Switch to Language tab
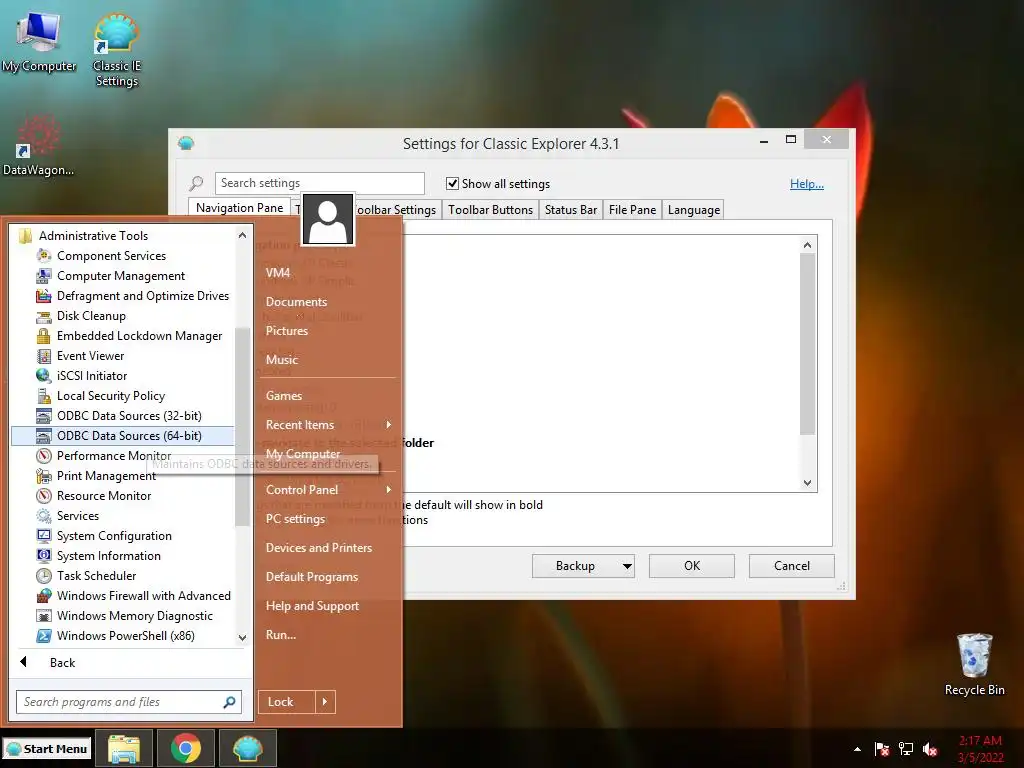This screenshot has height=768, width=1024. click(x=694, y=210)
